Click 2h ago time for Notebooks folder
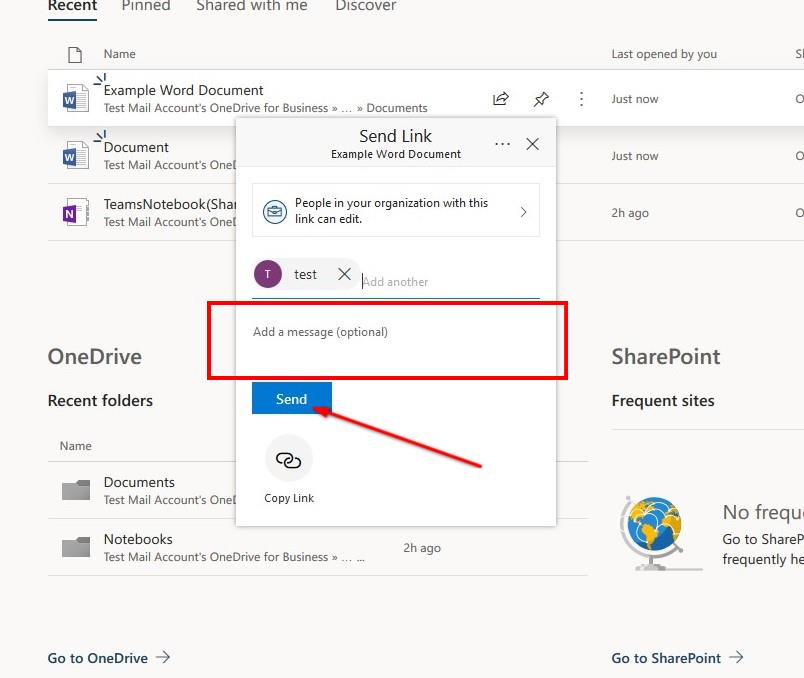 click(x=422, y=548)
